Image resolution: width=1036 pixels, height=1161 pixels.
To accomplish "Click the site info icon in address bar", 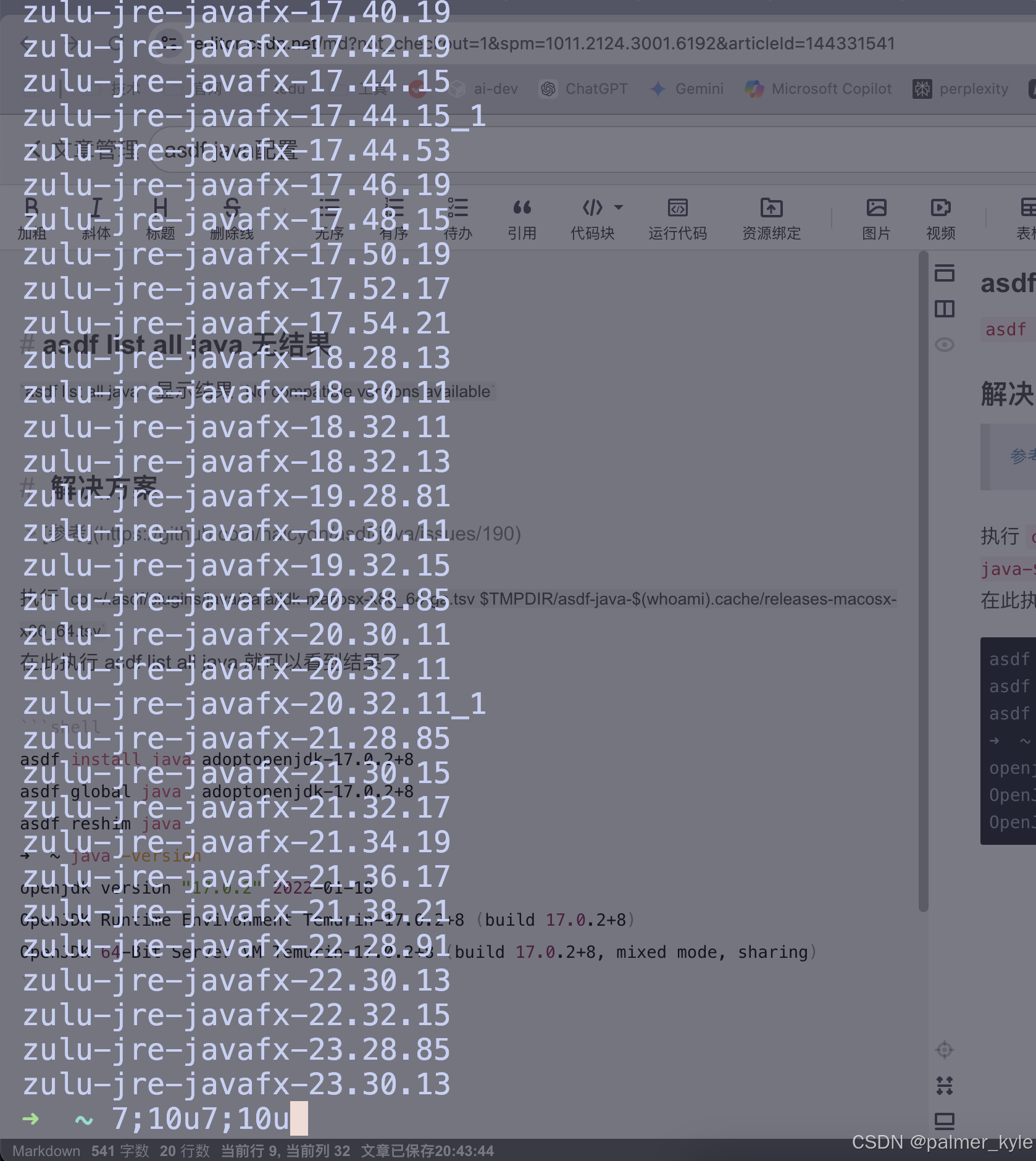I will tap(168, 43).
